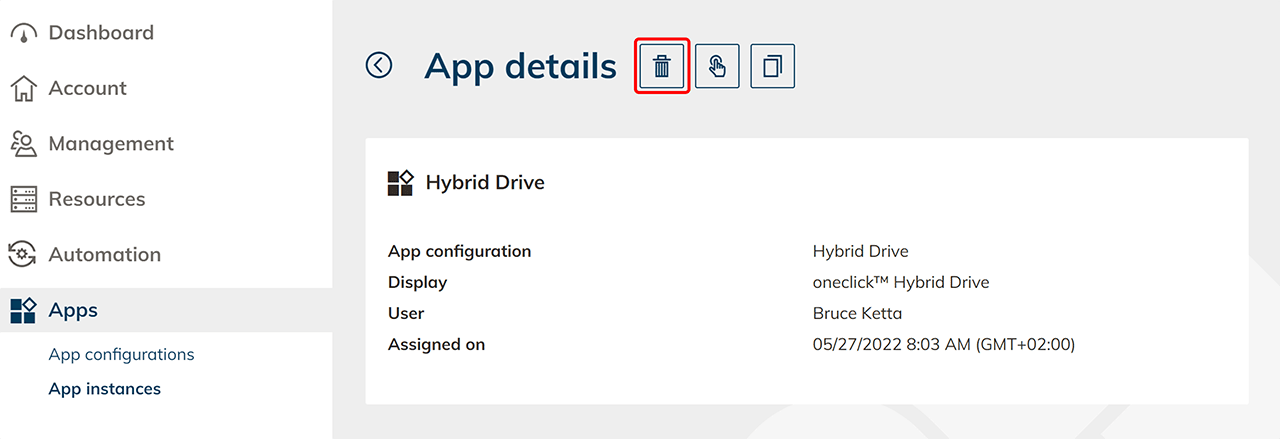Click the Account house icon

click(x=23, y=89)
